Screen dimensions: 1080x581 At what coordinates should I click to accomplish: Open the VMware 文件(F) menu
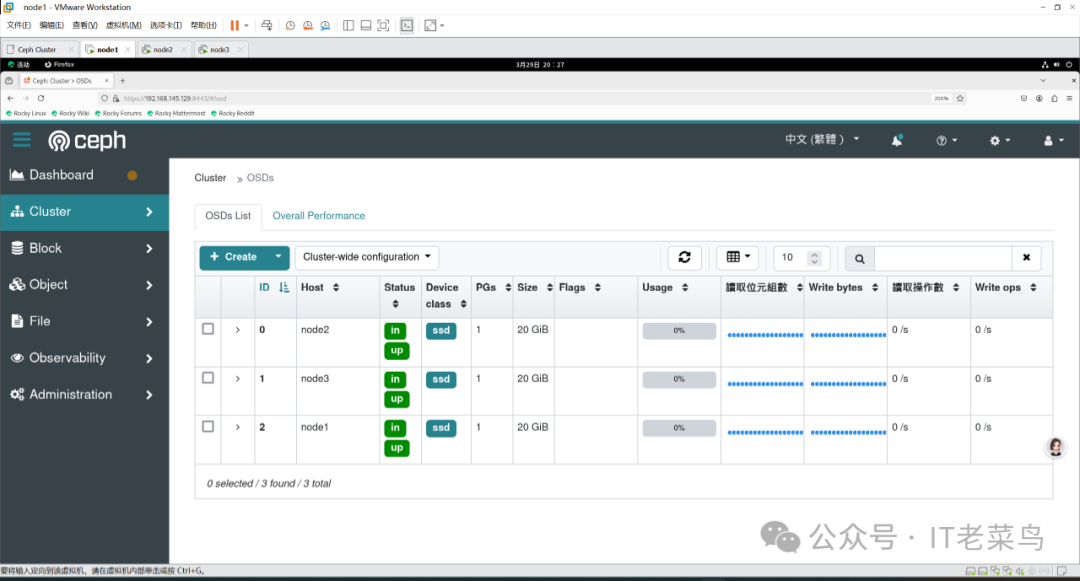point(19,25)
